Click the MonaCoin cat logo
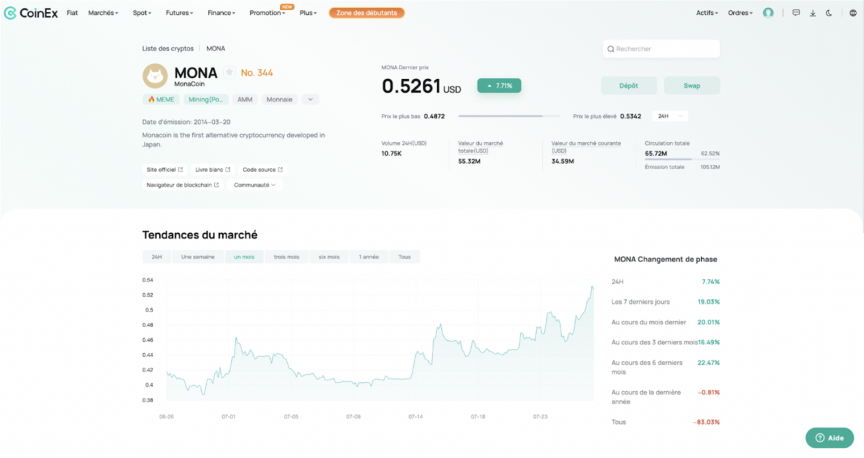Viewport: 864px width, 458px height. pyautogui.click(x=155, y=76)
